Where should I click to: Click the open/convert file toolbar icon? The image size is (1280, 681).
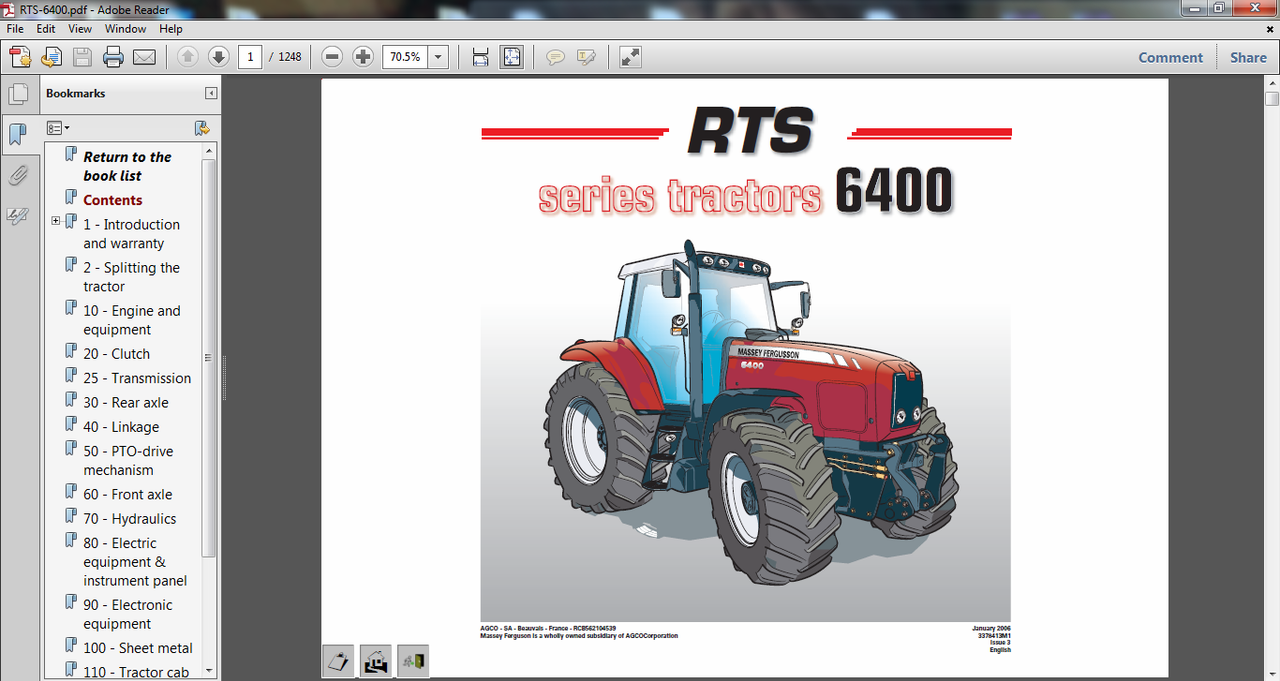[x=51, y=57]
